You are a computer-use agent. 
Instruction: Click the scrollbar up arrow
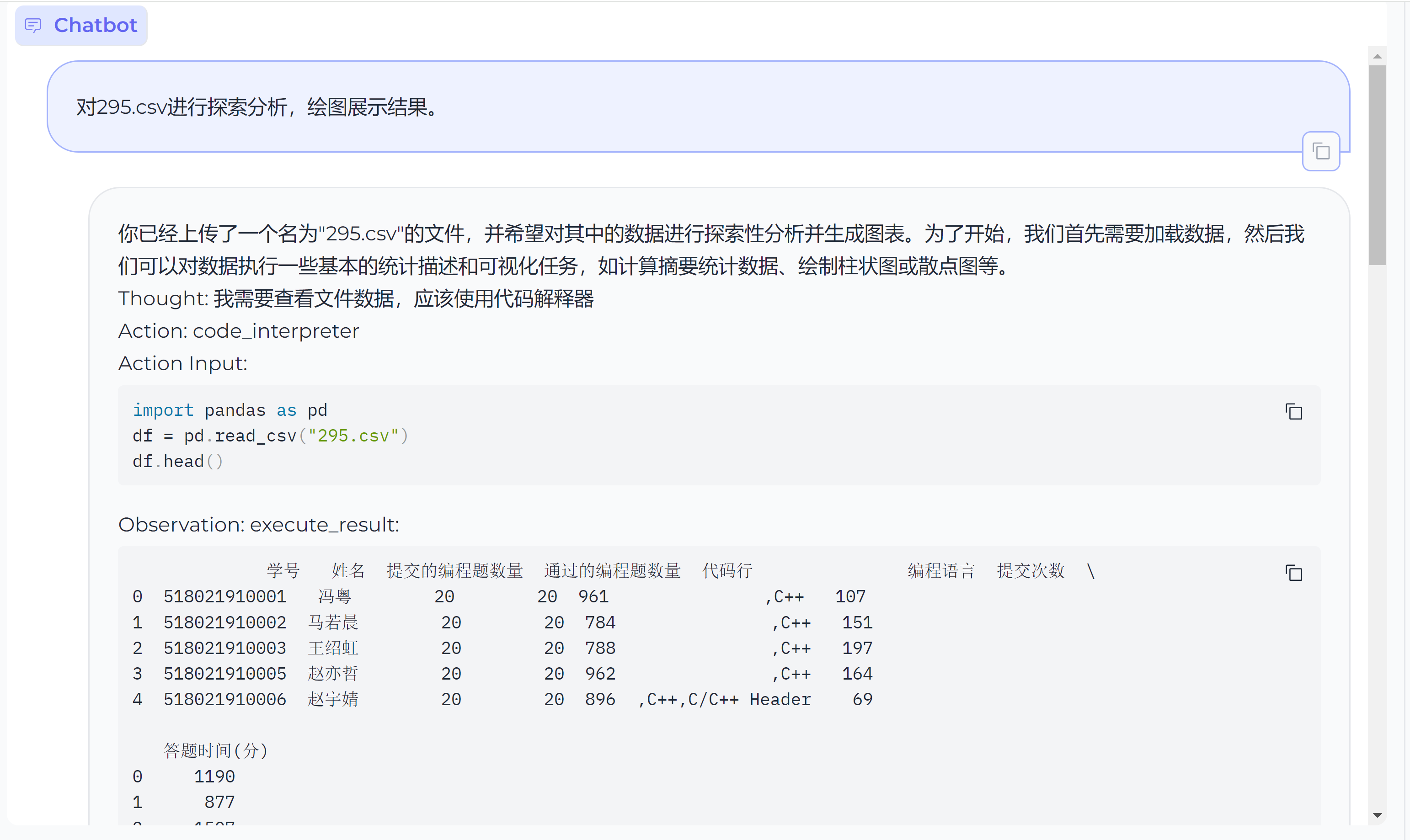pyautogui.click(x=1377, y=56)
